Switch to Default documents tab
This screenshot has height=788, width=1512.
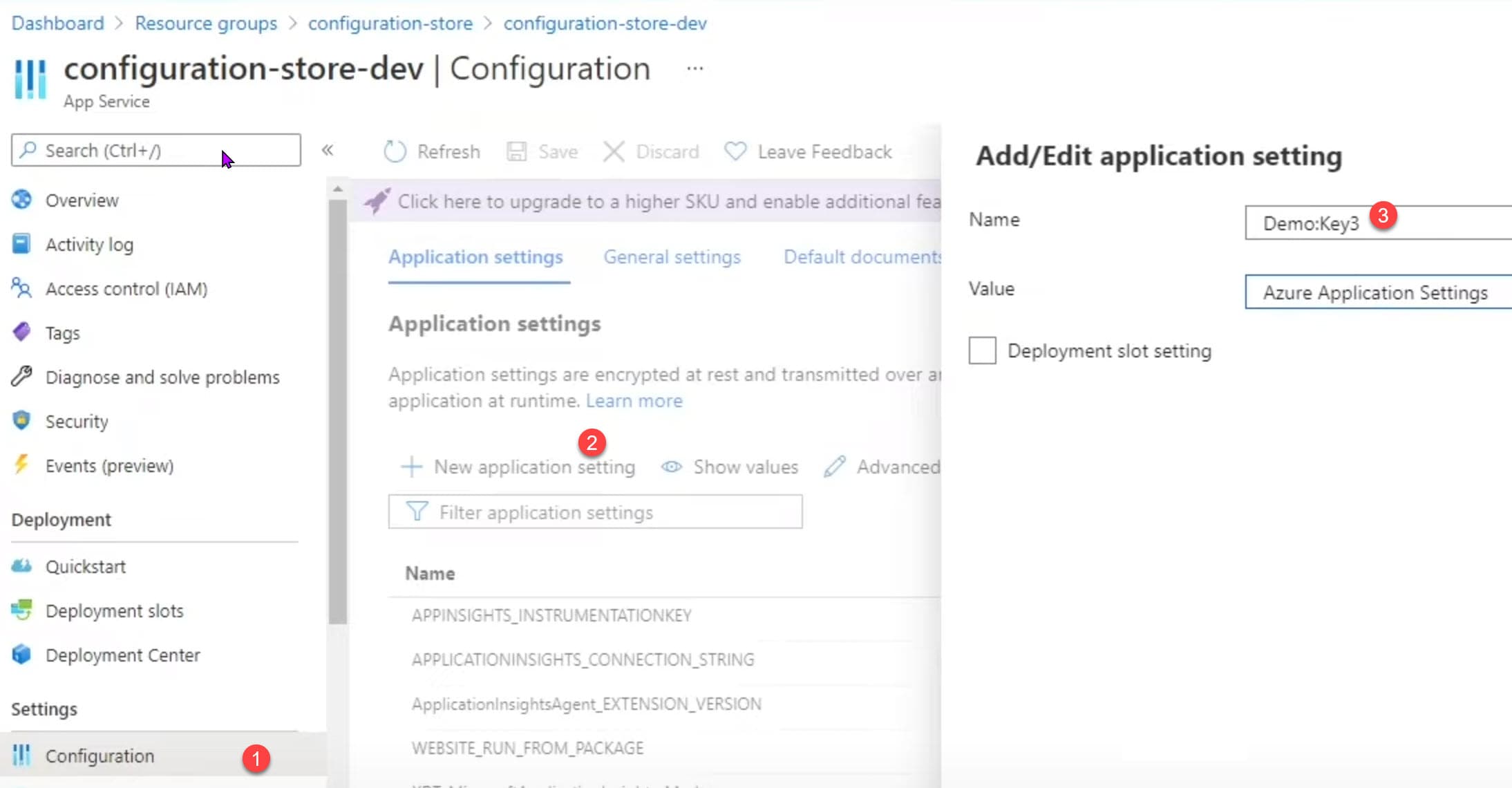(862, 257)
